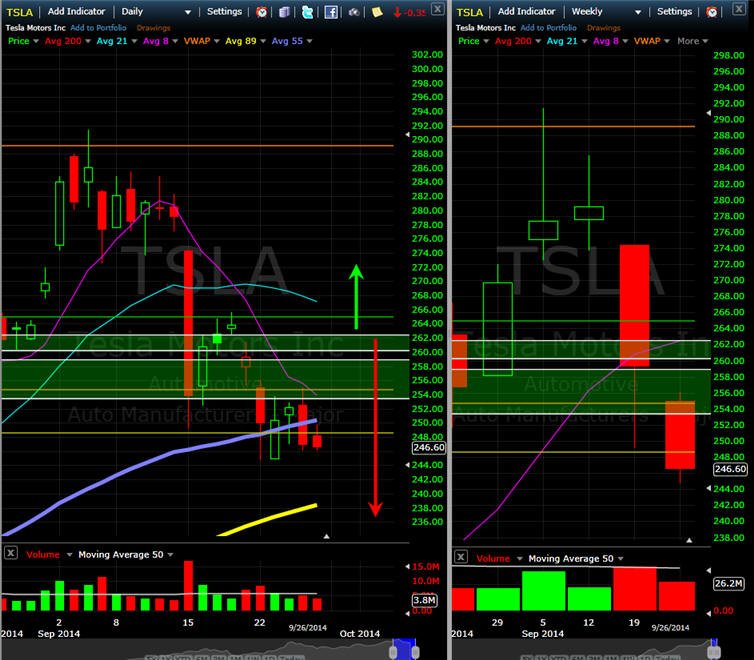
Task: Click Add Indicator on Weekly chart
Action: point(527,12)
